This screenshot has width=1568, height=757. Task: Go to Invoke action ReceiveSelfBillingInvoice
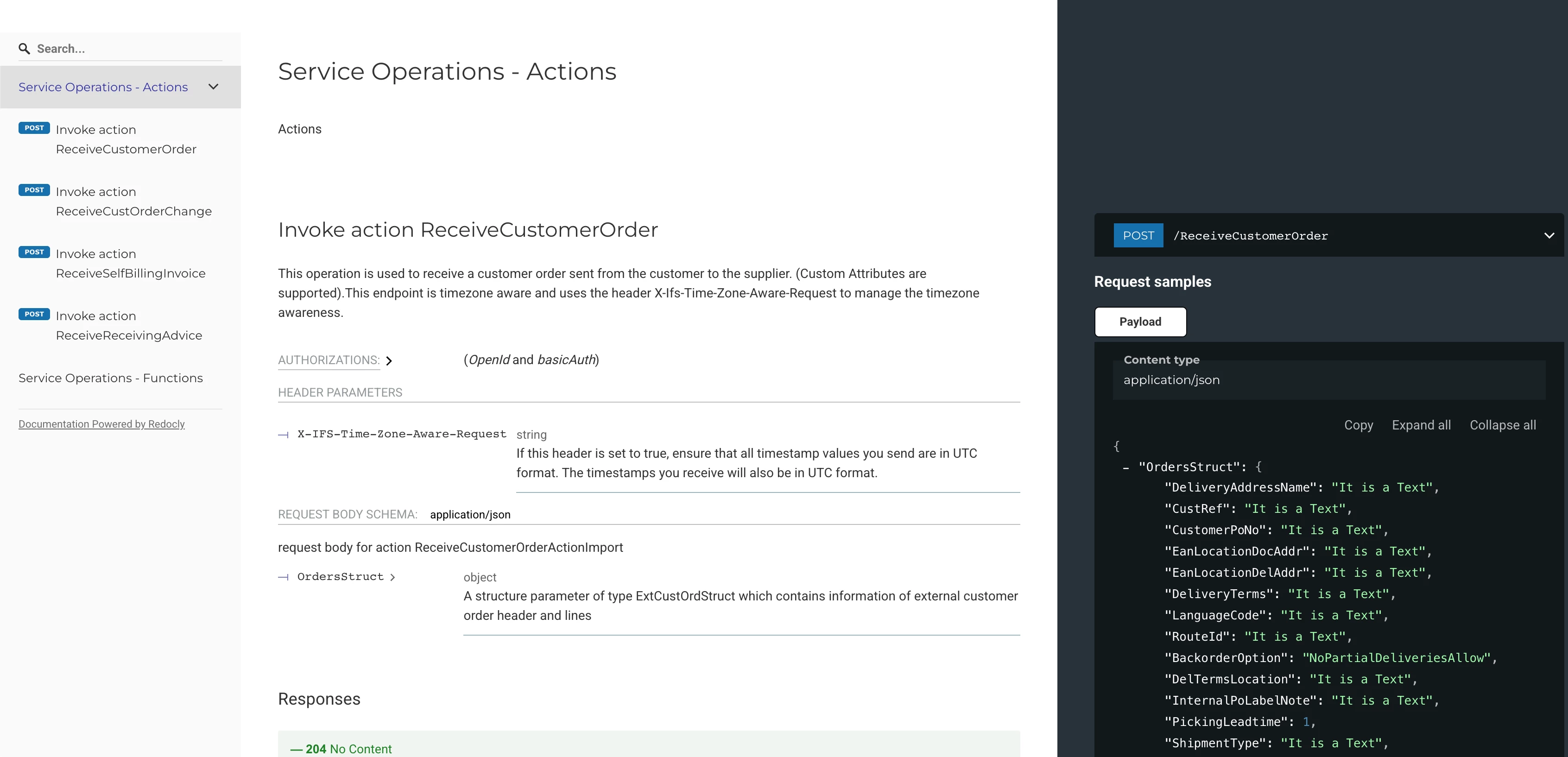(130, 264)
